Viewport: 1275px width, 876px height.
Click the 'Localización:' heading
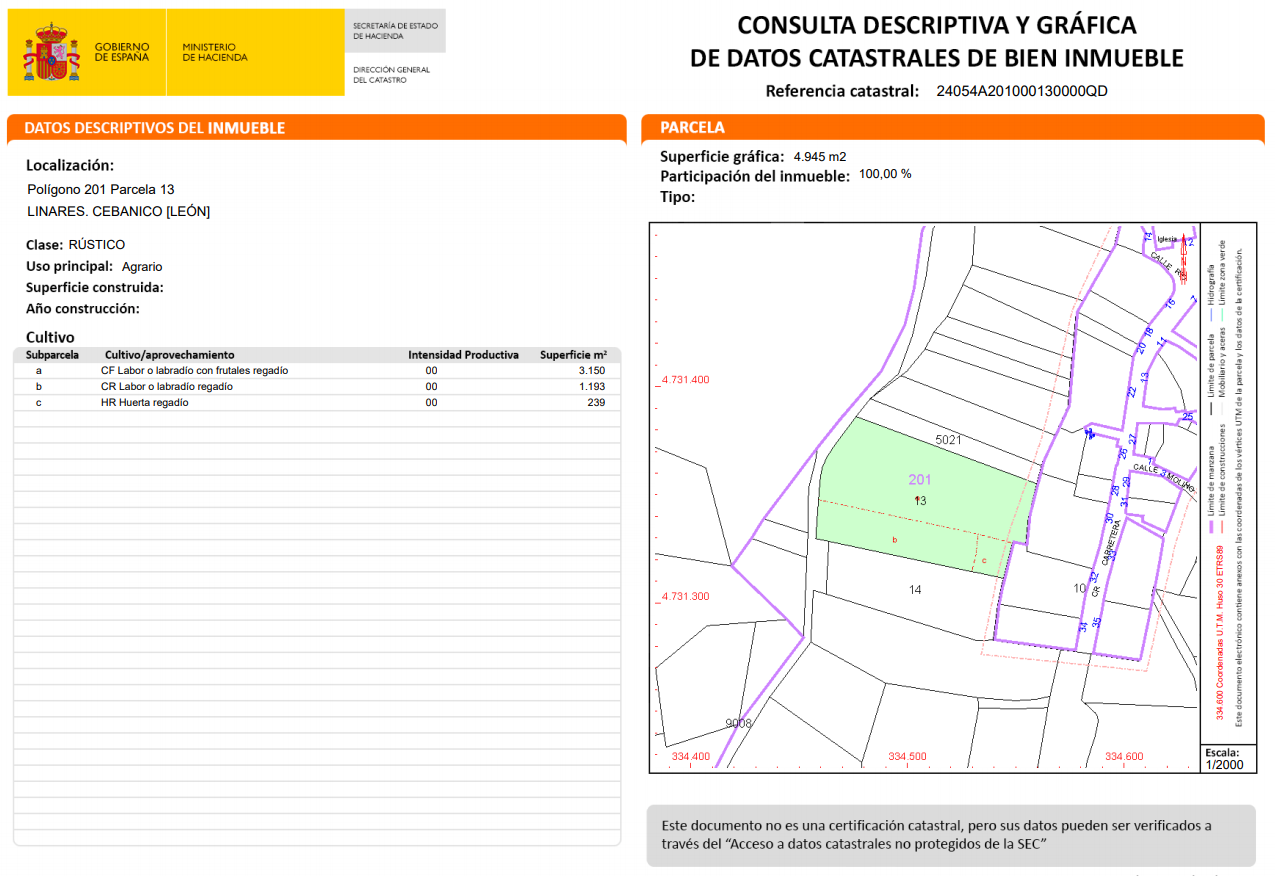(x=70, y=166)
